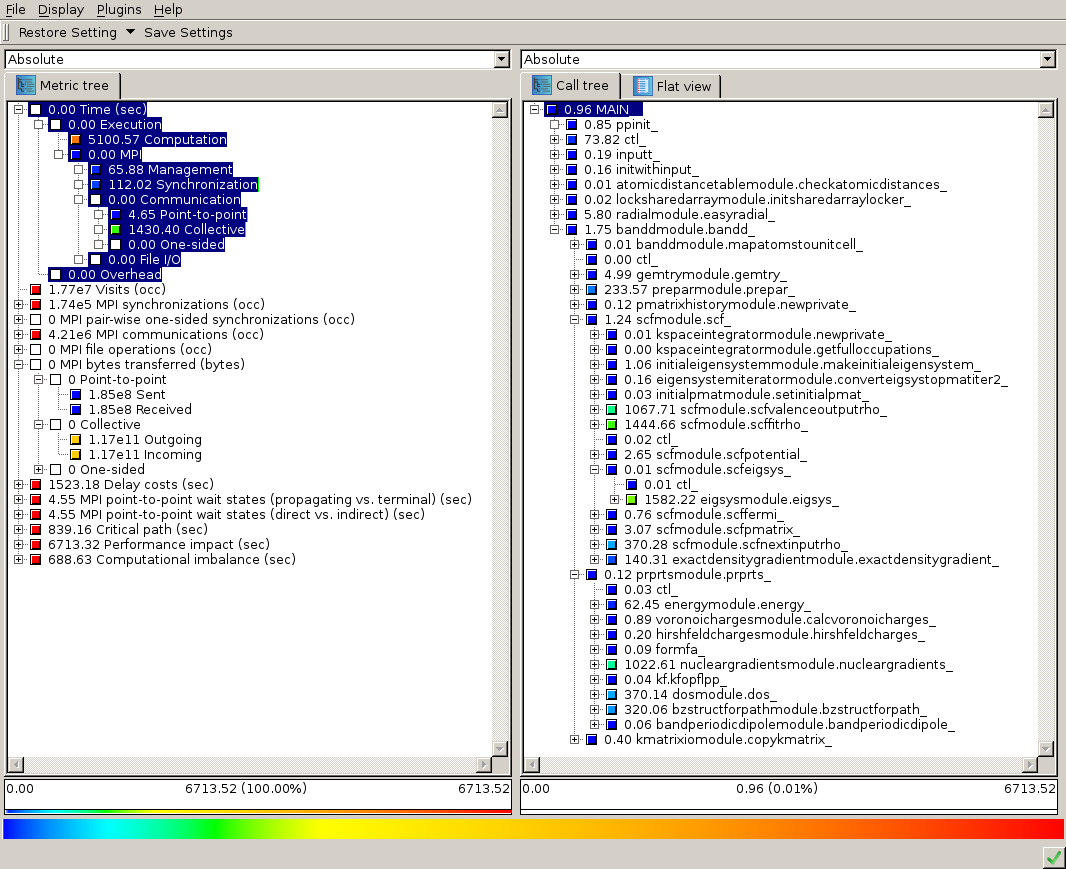This screenshot has width=1066, height=869.
Task: Open the Display menu
Action: click(61, 9)
